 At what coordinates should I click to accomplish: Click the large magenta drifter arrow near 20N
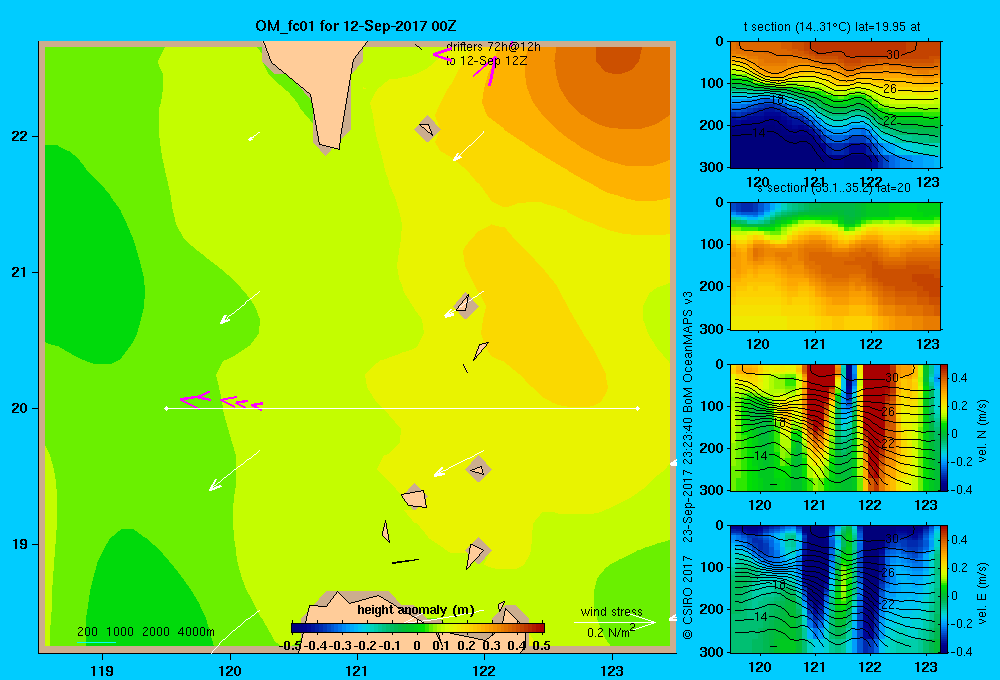tap(195, 400)
